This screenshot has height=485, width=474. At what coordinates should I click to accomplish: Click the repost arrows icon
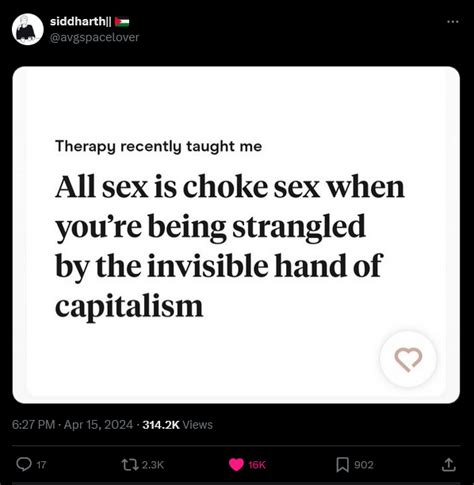(x=130, y=464)
